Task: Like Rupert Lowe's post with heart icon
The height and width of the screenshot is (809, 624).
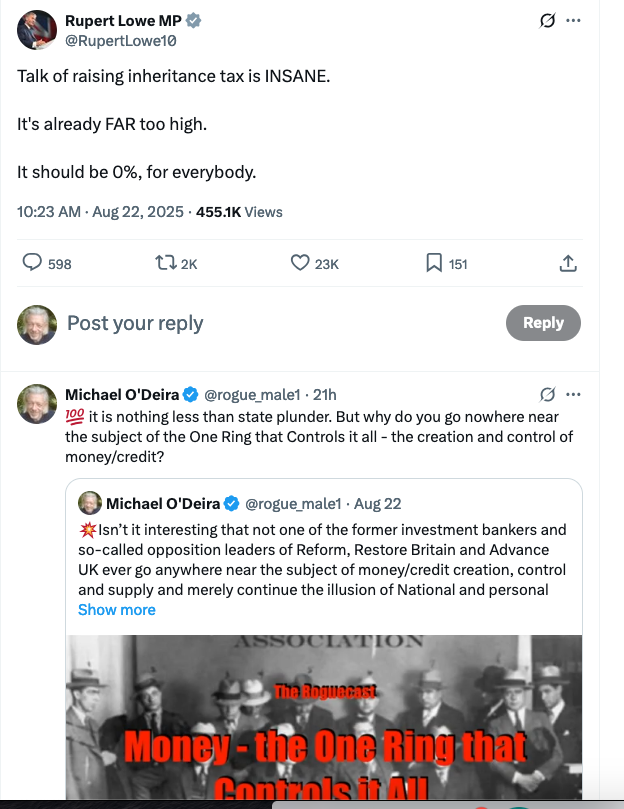Action: (300, 263)
